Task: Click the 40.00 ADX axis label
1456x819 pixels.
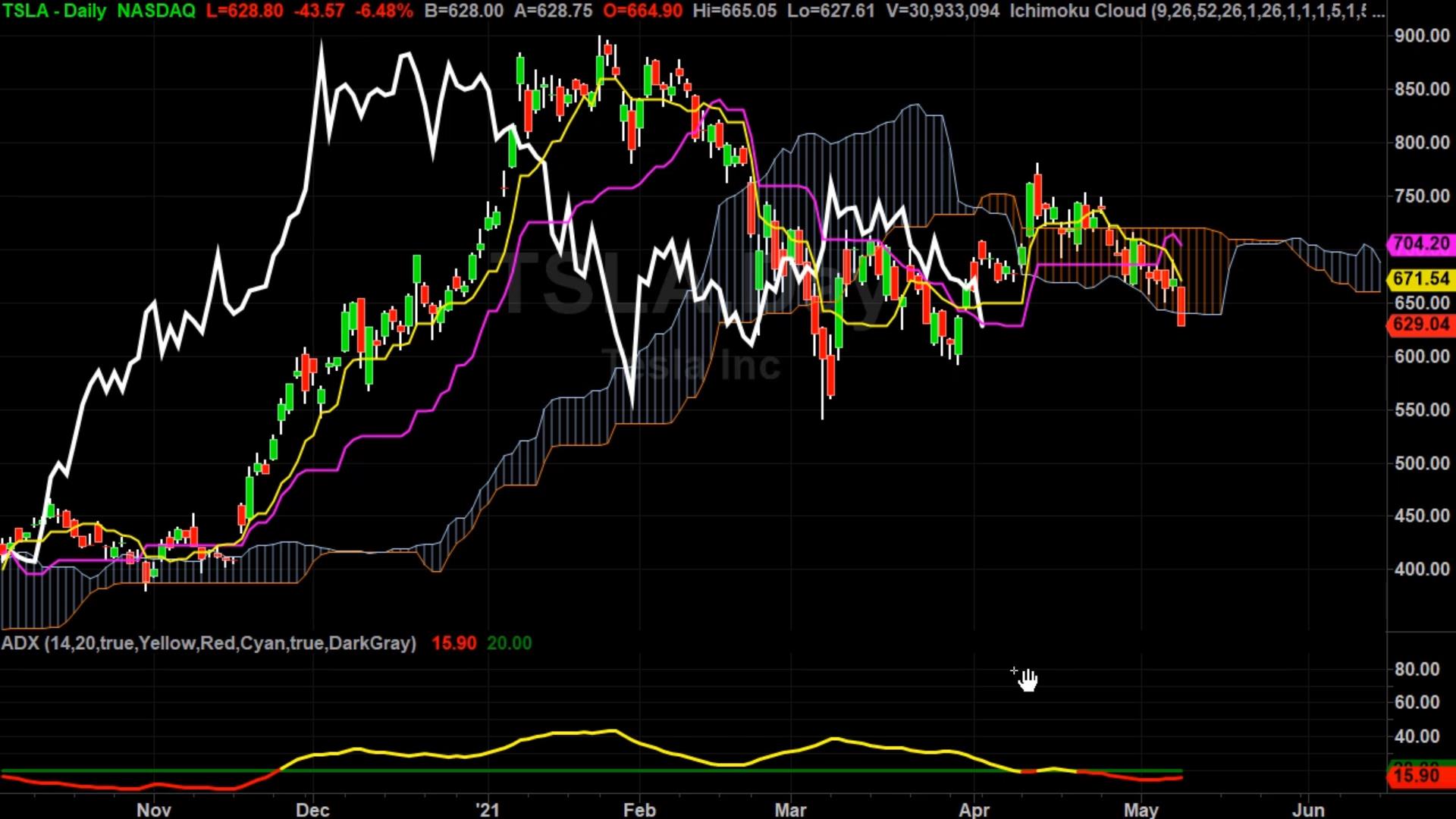Action: 1417,736
